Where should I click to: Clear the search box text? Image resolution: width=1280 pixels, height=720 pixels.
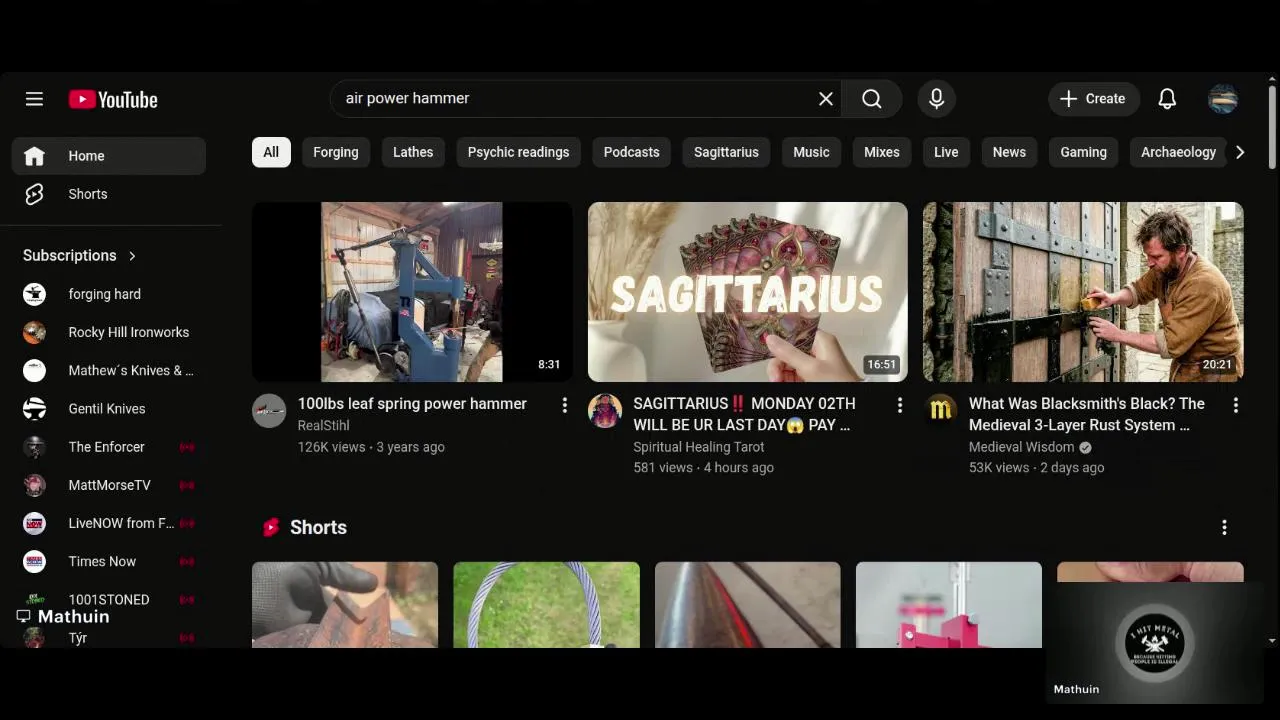coord(826,99)
